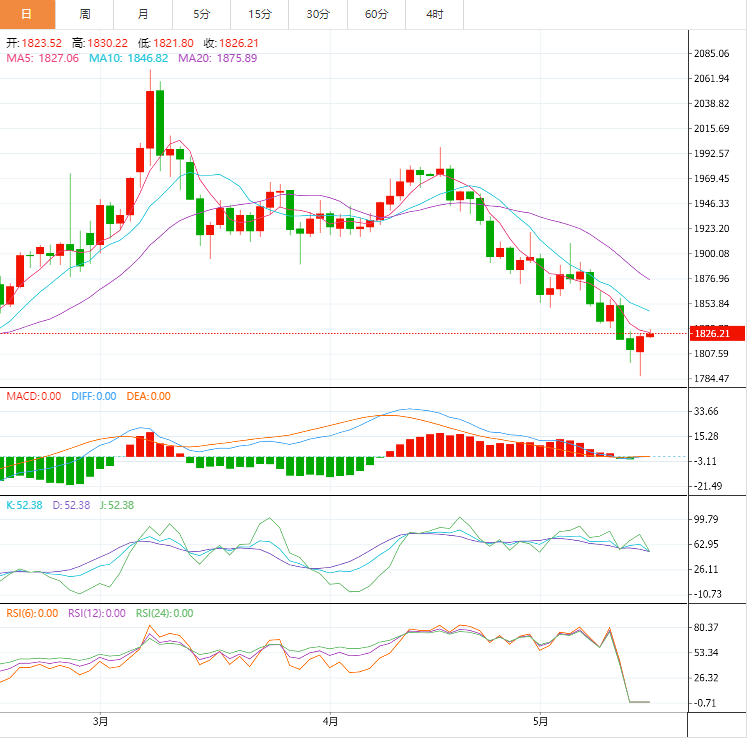This screenshot has height=741, width=747.
Task: Click the 3月 date axis label
Action: (x=100, y=721)
